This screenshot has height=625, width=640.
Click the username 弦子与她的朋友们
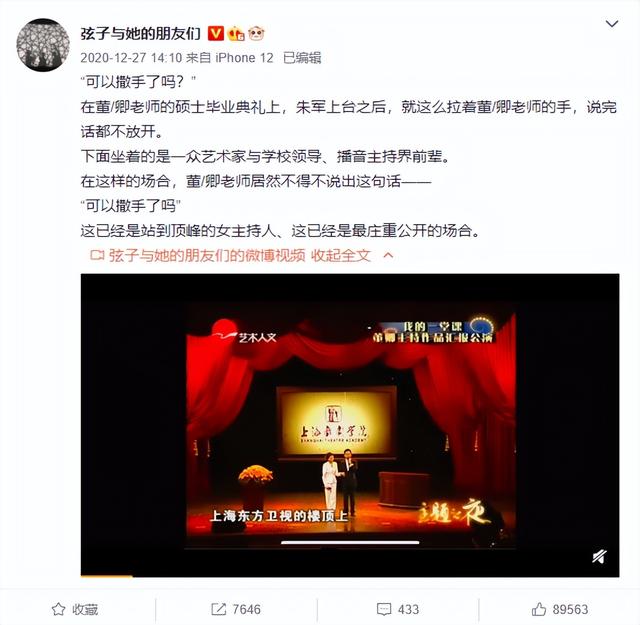click(141, 33)
